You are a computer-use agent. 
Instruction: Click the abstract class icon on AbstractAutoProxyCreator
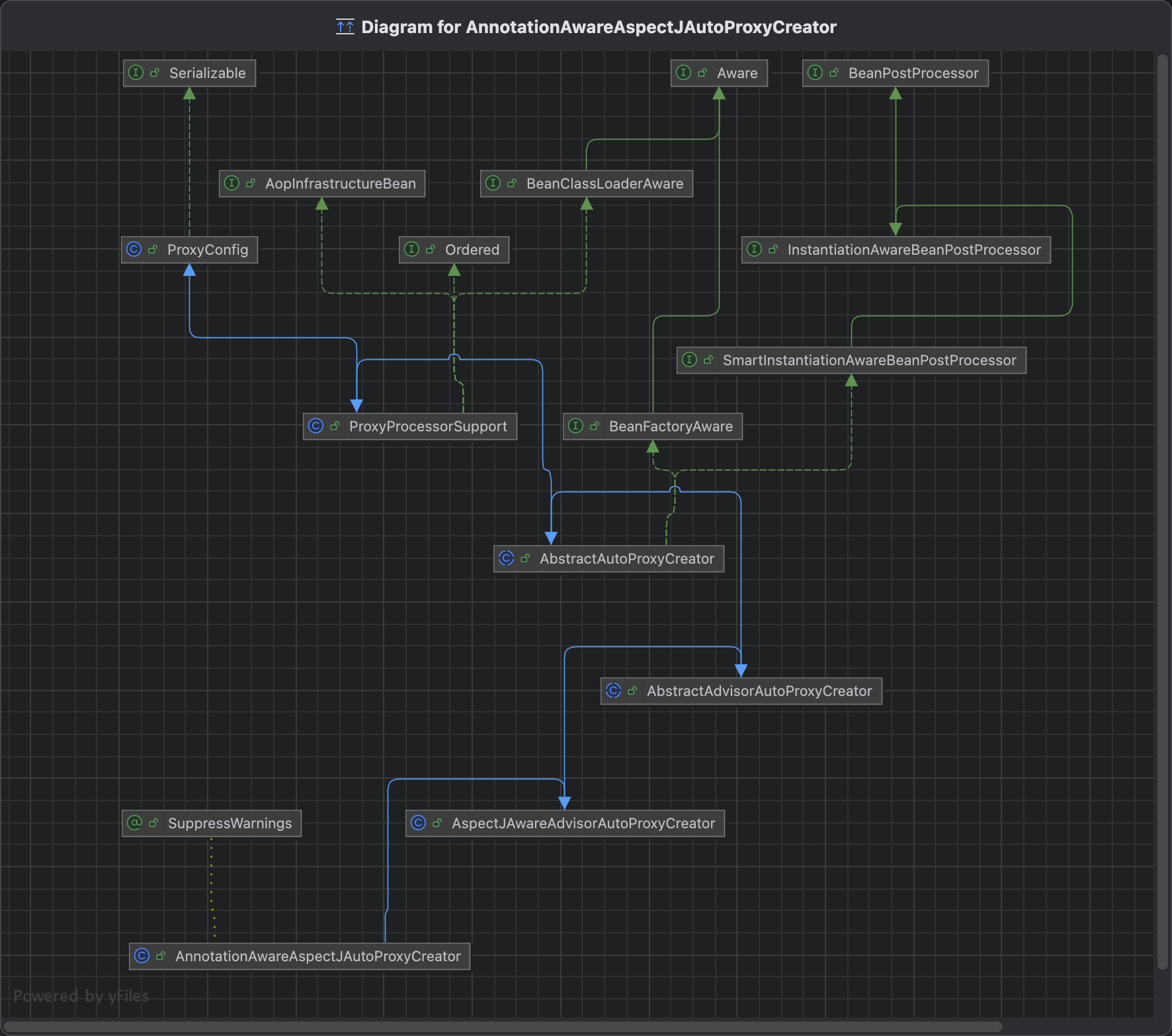coord(506,558)
